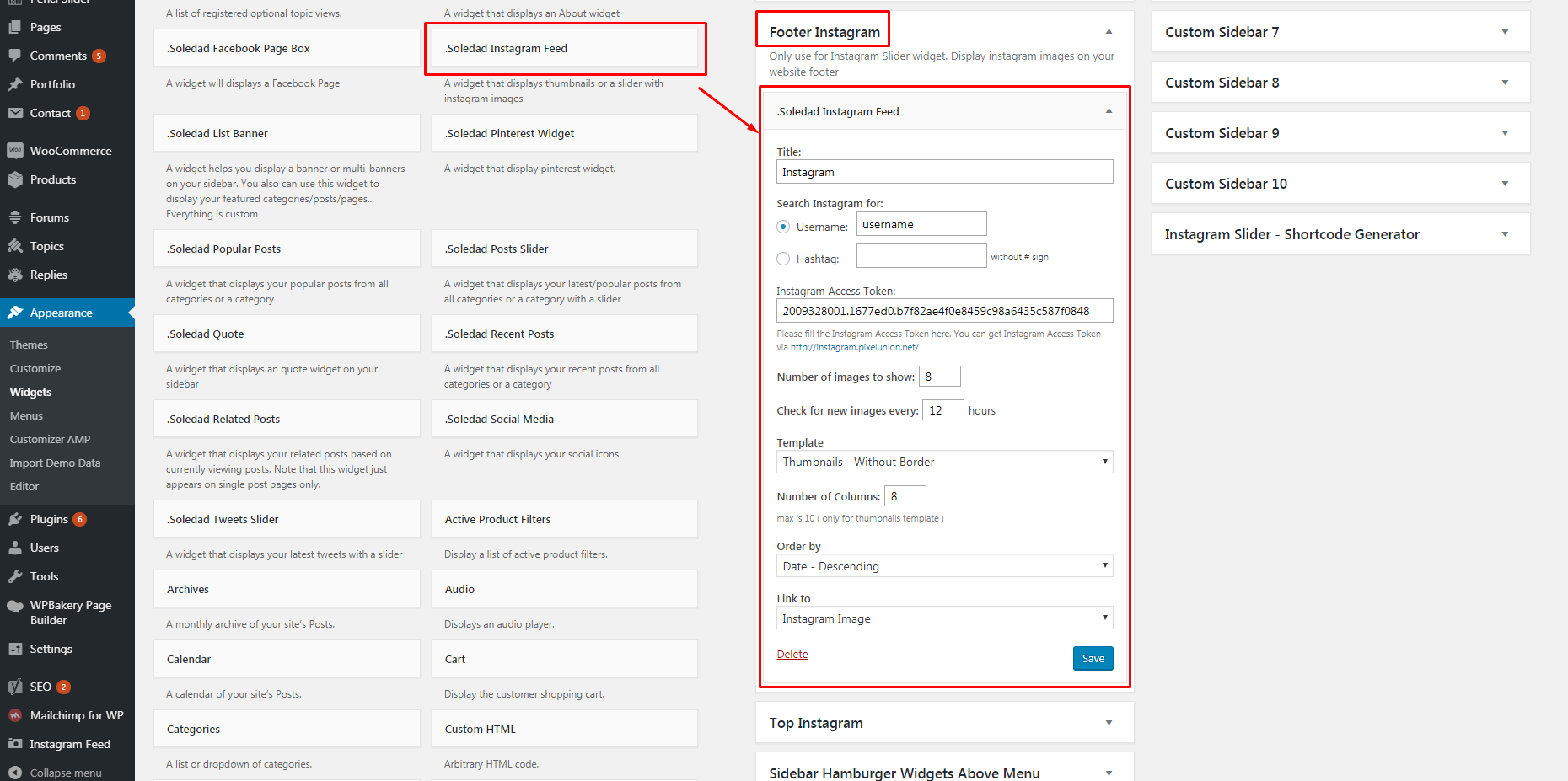The image size is (1568, 781).
Task: Click the Appearance paintbrush icon
Action: [x=15, y=313]
